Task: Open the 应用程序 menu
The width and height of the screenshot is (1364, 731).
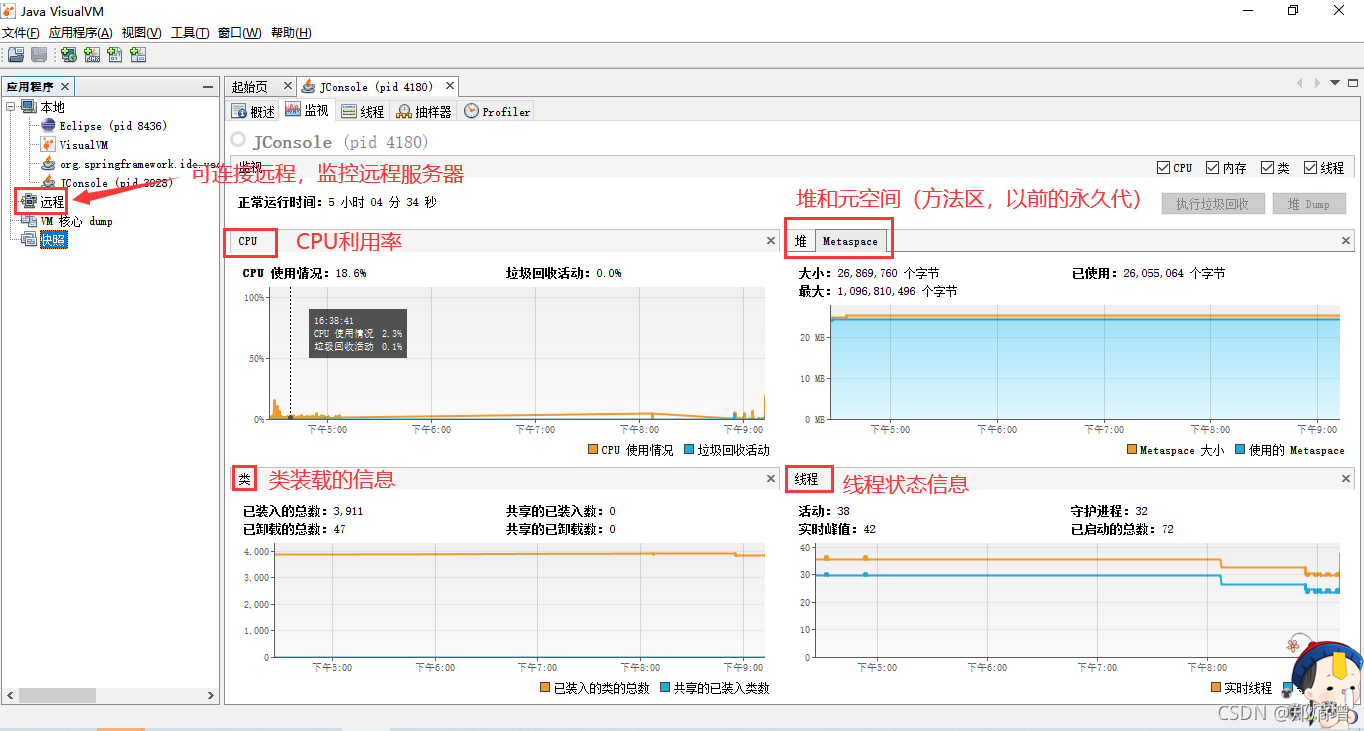Action: pos(81,33)
